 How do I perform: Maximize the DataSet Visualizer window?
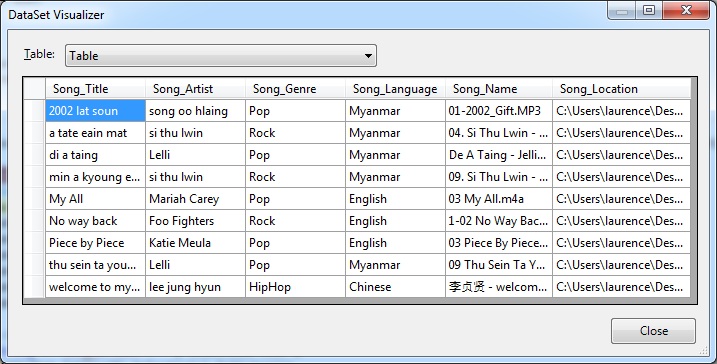point(648,10)
